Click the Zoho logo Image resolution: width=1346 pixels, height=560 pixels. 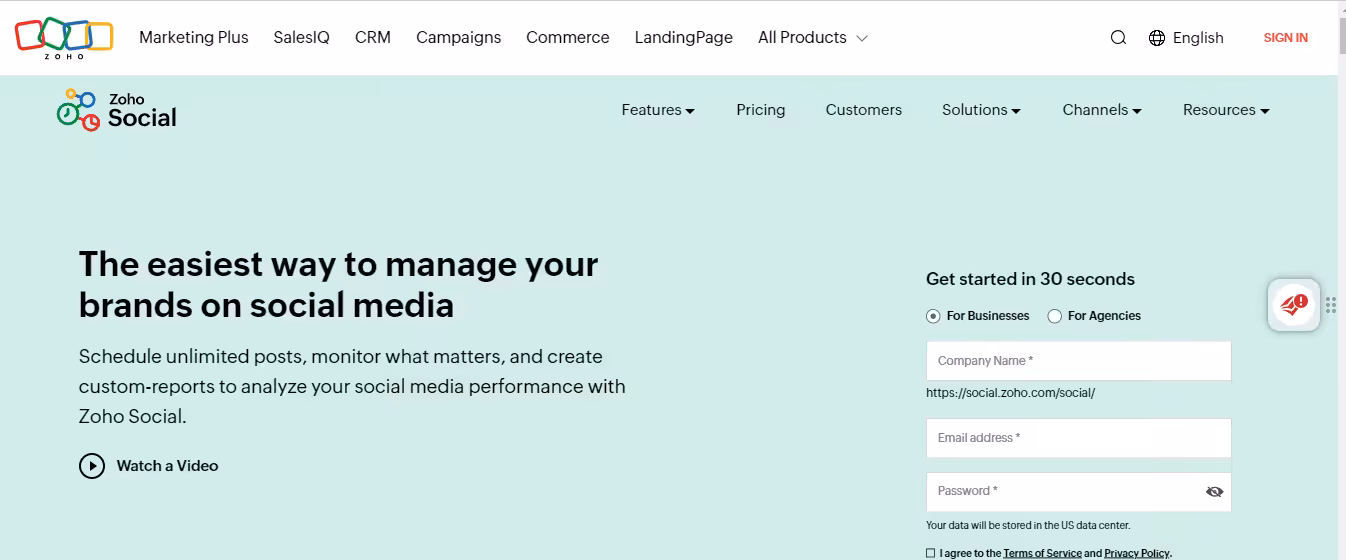pos(64,38)
